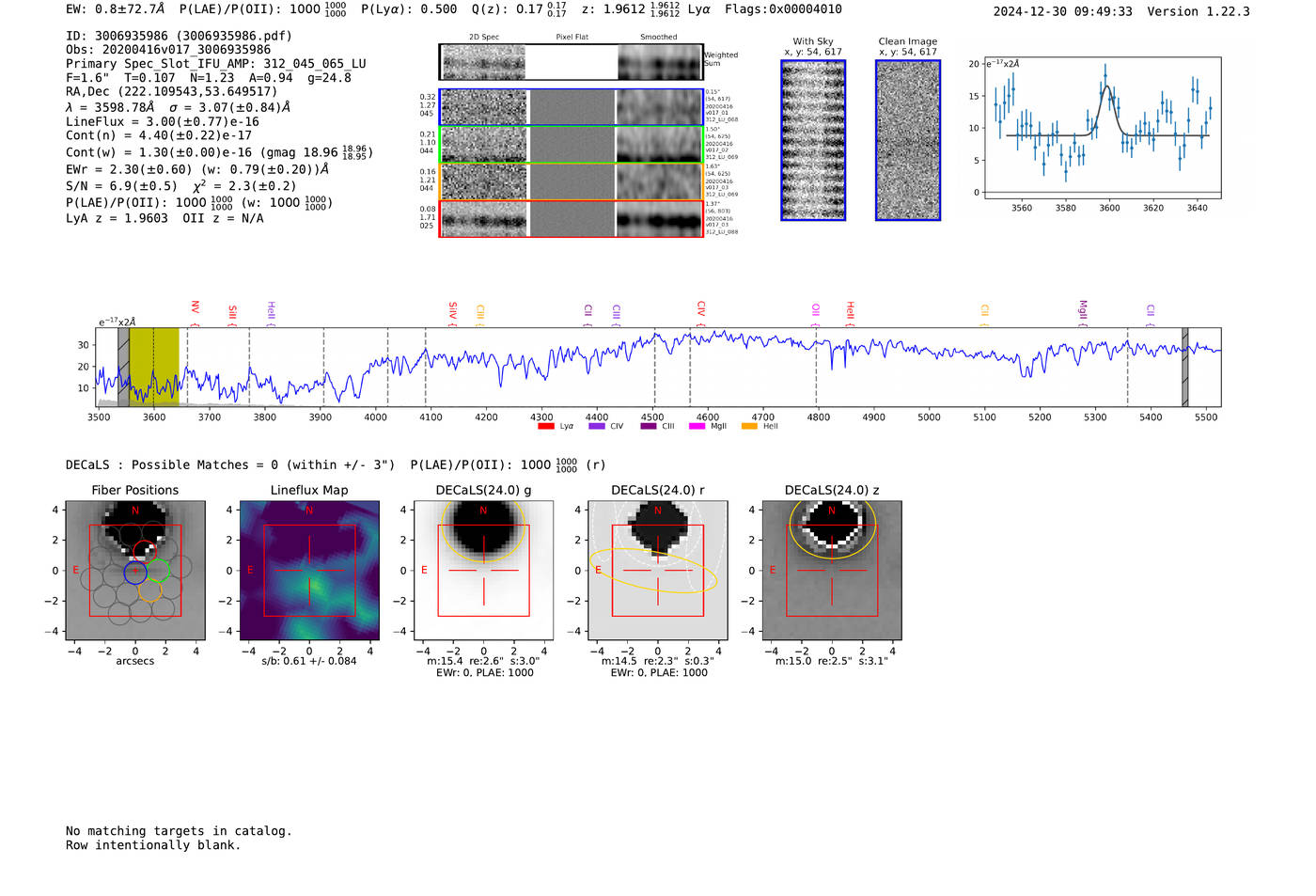
Task: Select the blue-bordered 2D spectrum row
Action: click(x=572, y=107)
